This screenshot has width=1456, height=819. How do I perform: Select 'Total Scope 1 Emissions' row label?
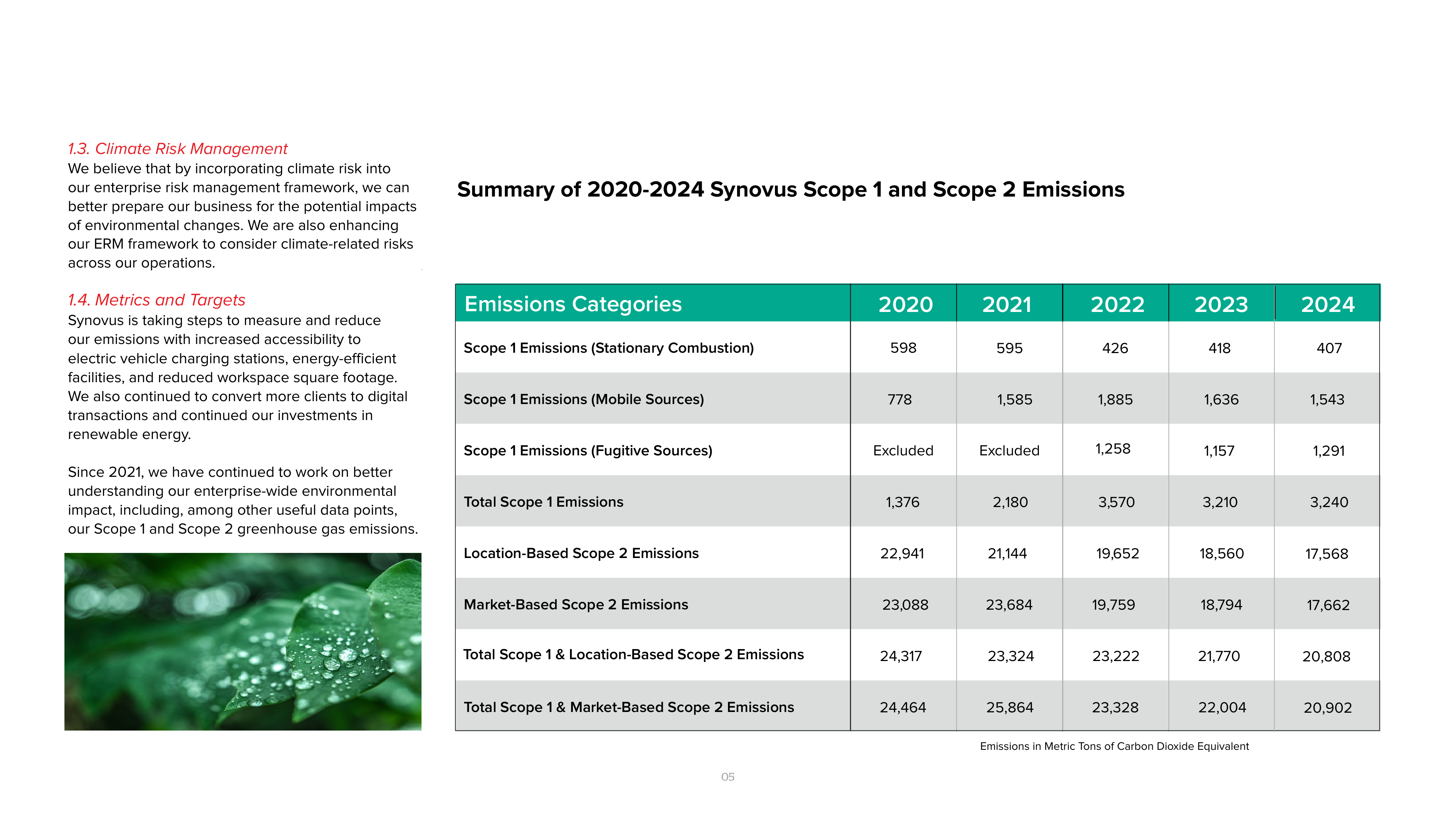pos(543,502)
